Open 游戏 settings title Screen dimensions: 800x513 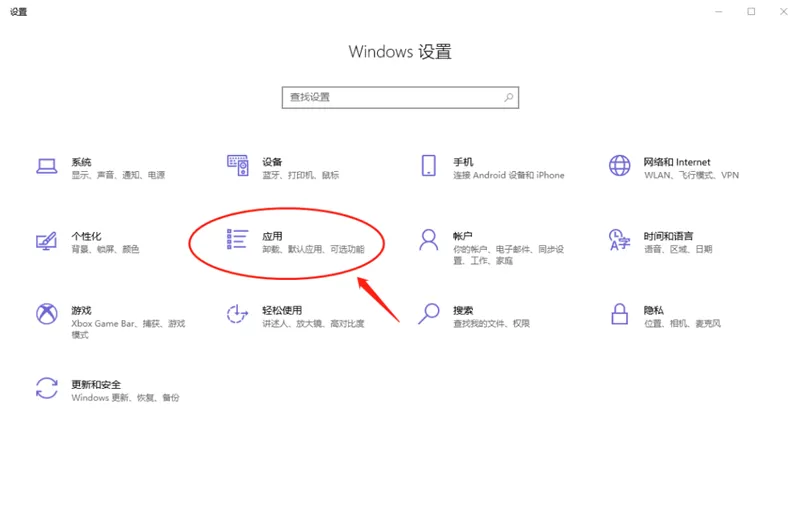pos(81,310)
